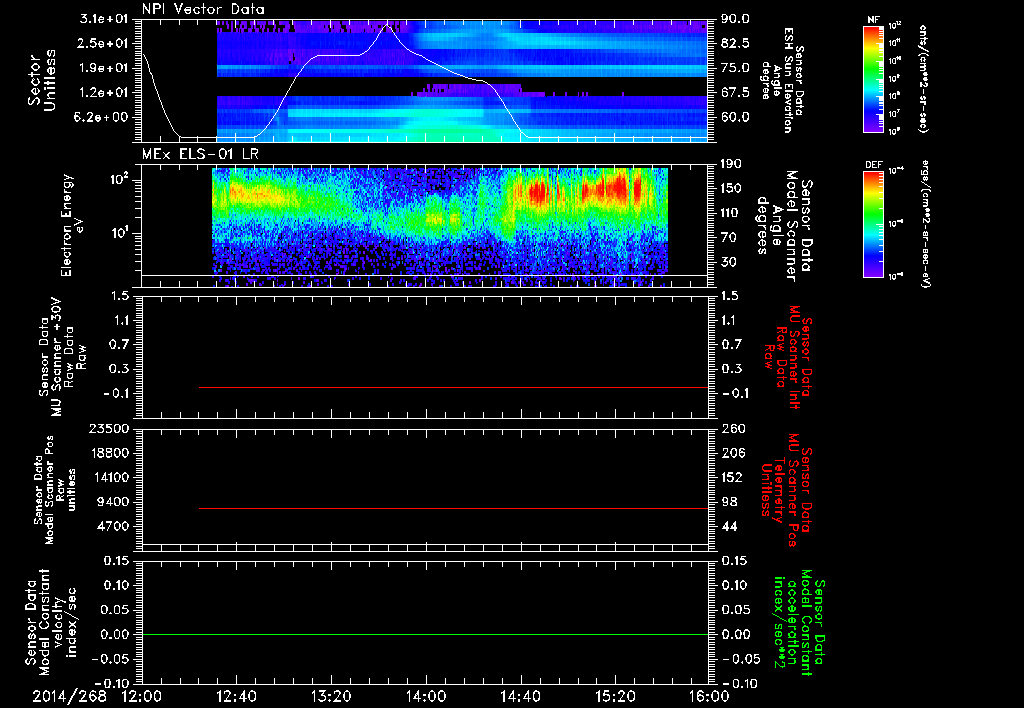Click the "12:40" time tick label
The height and width of the screenshot is (708, 1024).
click(x=236, y=696)
